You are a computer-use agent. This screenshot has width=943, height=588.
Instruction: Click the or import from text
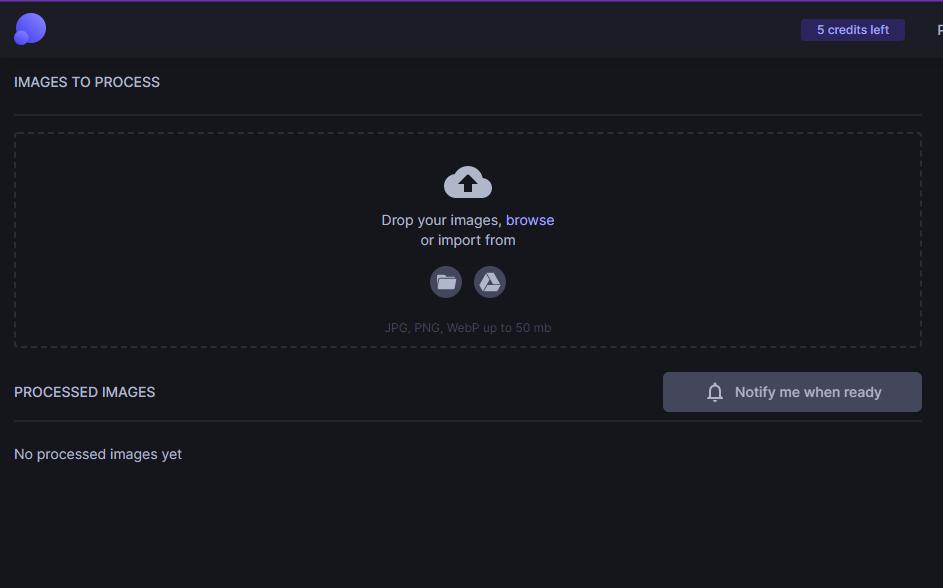coord(467,240)
